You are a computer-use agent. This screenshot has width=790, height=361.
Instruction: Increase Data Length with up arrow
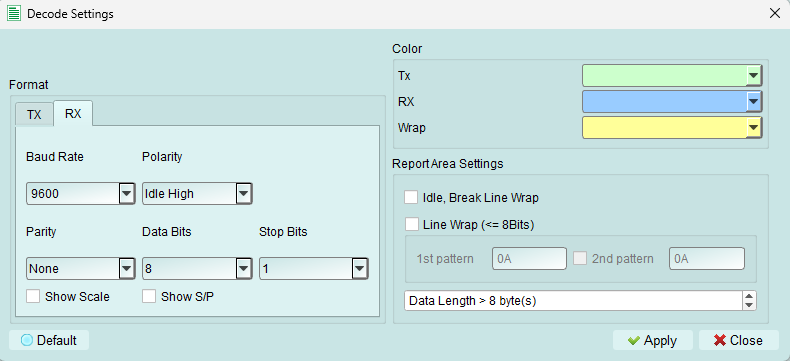750,297
